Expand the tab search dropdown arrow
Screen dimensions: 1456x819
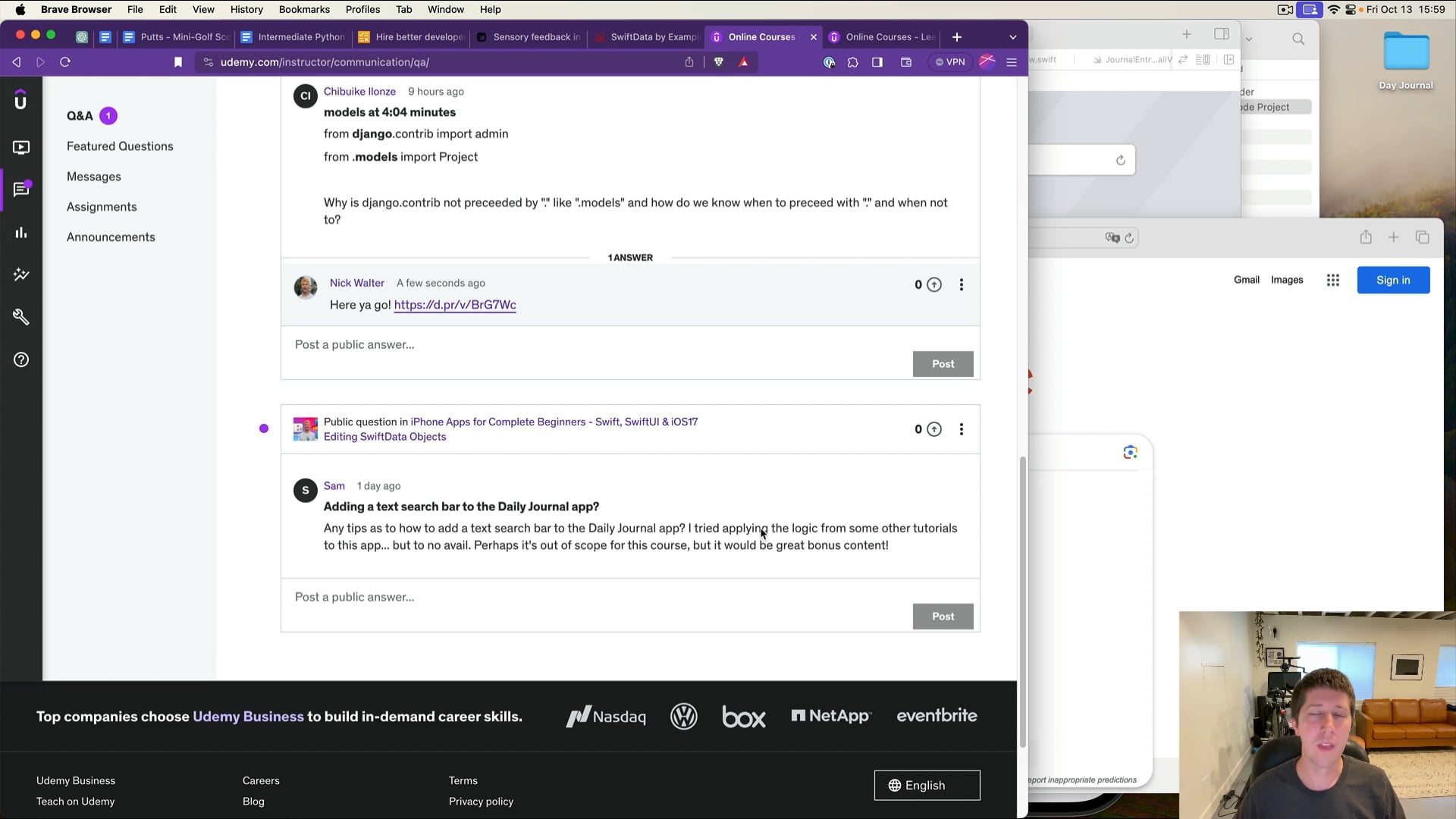point(1013,37)
